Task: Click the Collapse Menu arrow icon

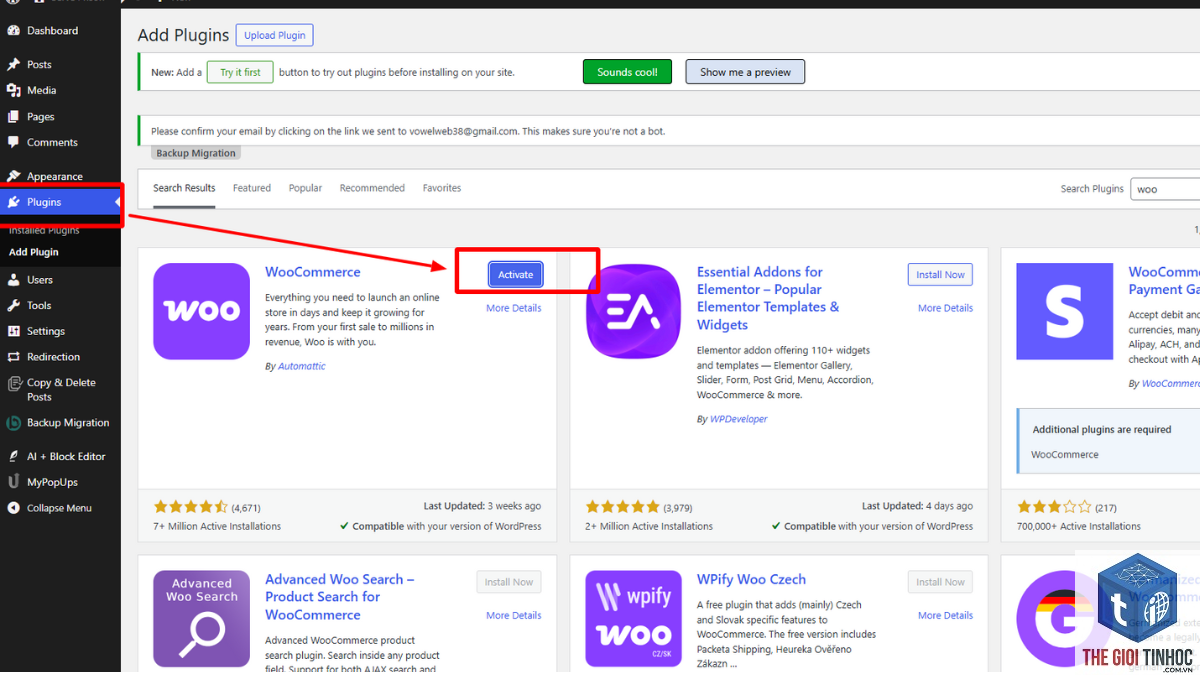Action: coord(13,508)
